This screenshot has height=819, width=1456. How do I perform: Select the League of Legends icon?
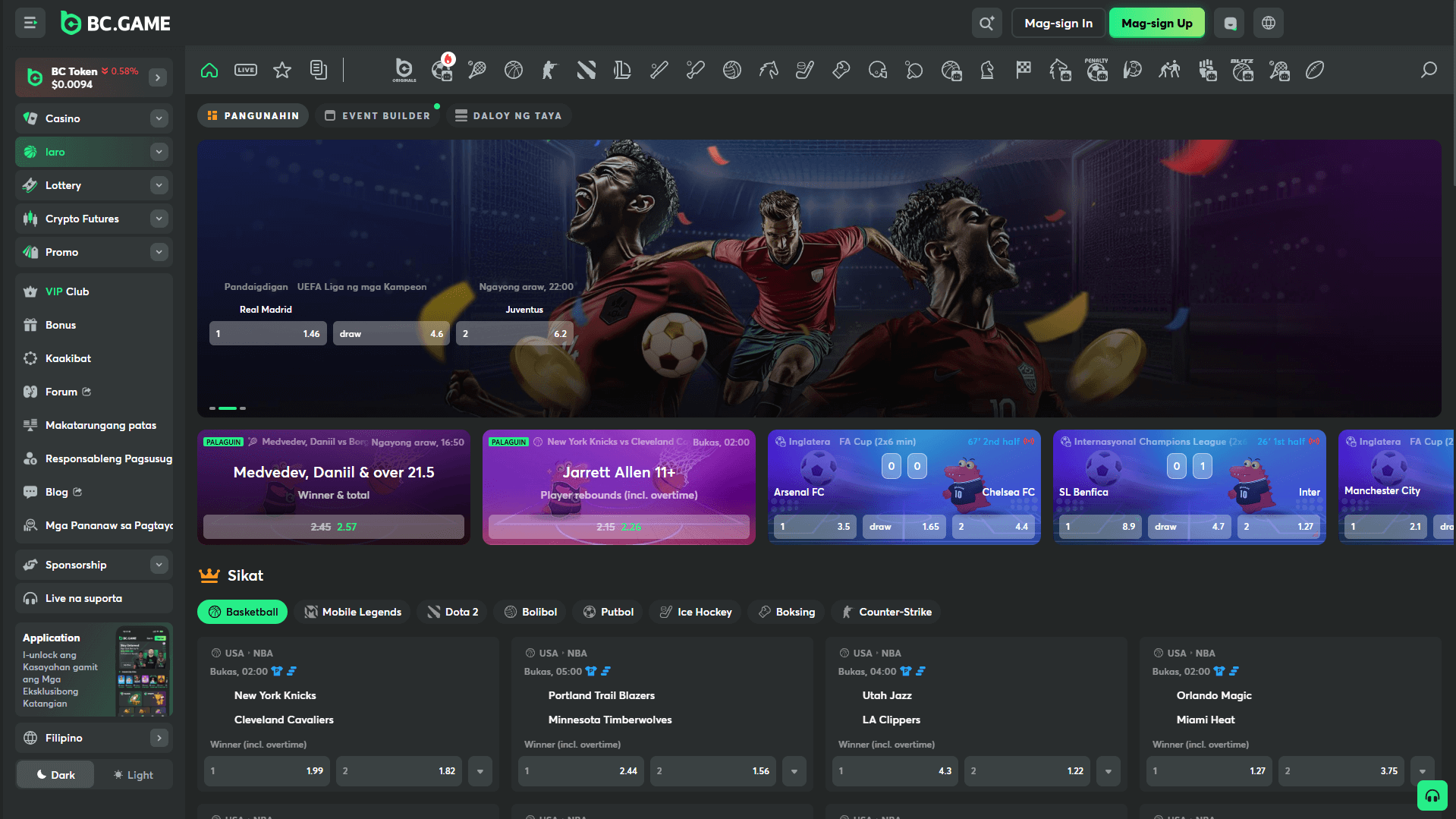tap(623, 70)
